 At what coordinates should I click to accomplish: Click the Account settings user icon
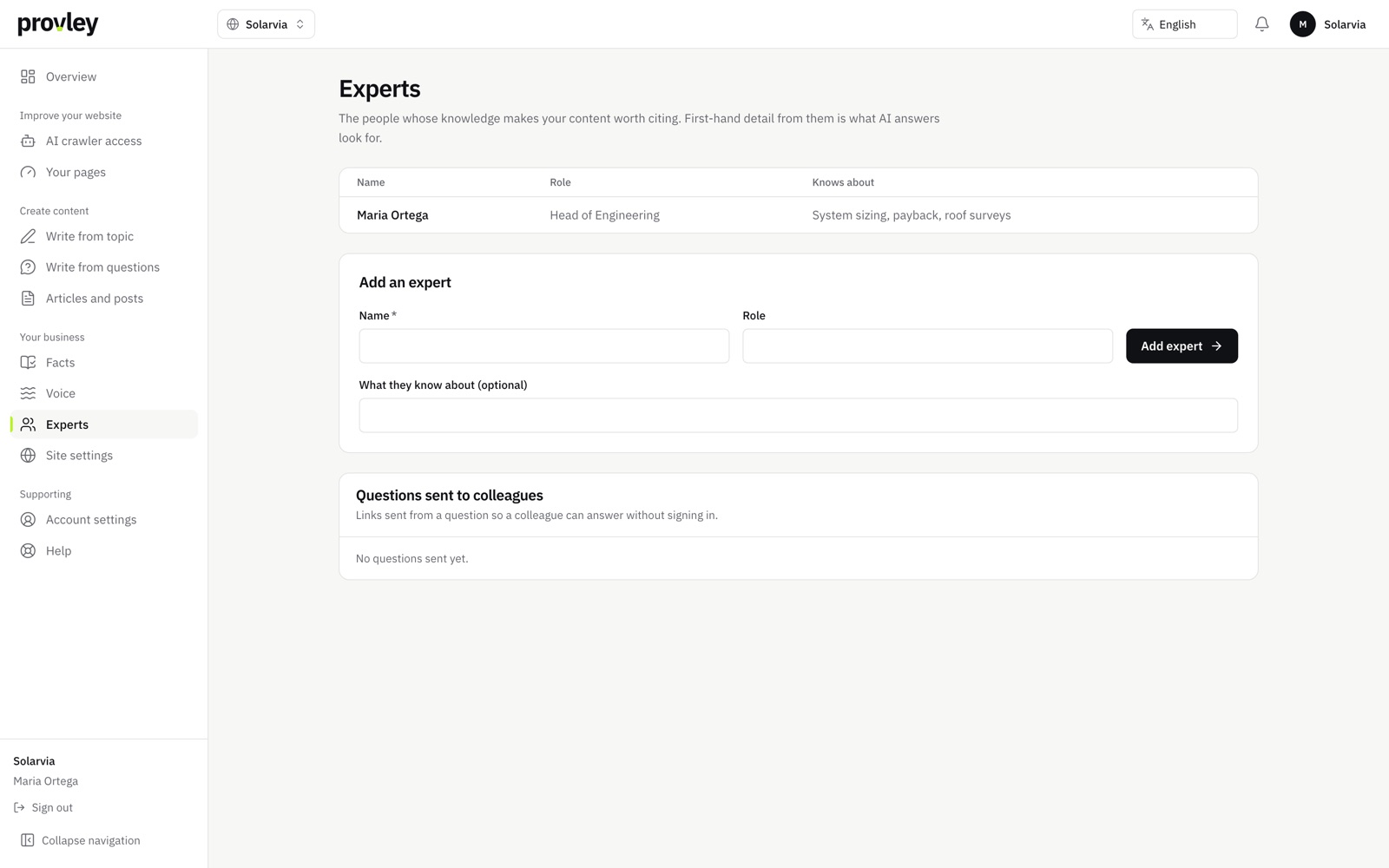(x=28, y=520)
